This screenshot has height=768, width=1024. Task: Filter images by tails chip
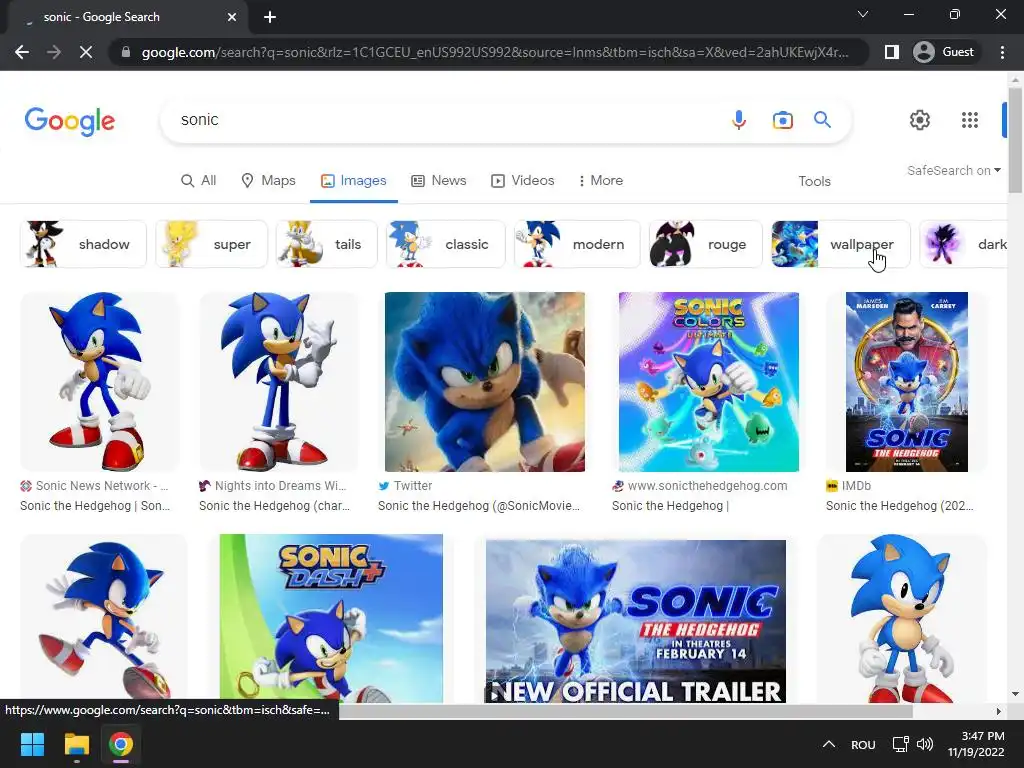327,244
